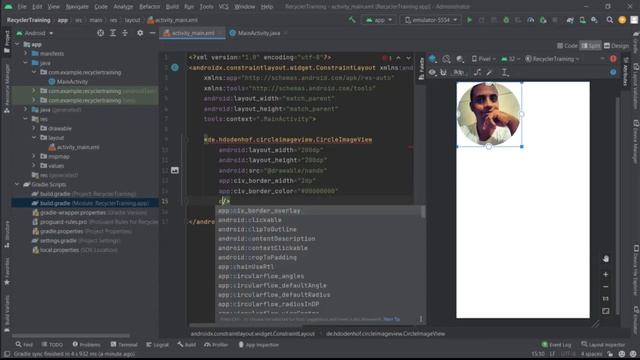This screenshot has width=640, height=360.
Task: Open the VCS menu
Action: pyautogui.click(x=223, y=7)
